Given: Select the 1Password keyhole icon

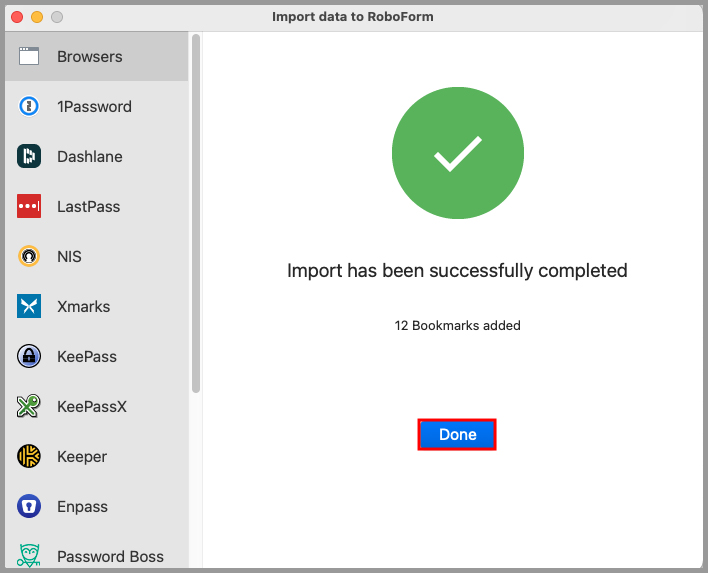Looking at the screenshot, I should (x=29, y=107).
